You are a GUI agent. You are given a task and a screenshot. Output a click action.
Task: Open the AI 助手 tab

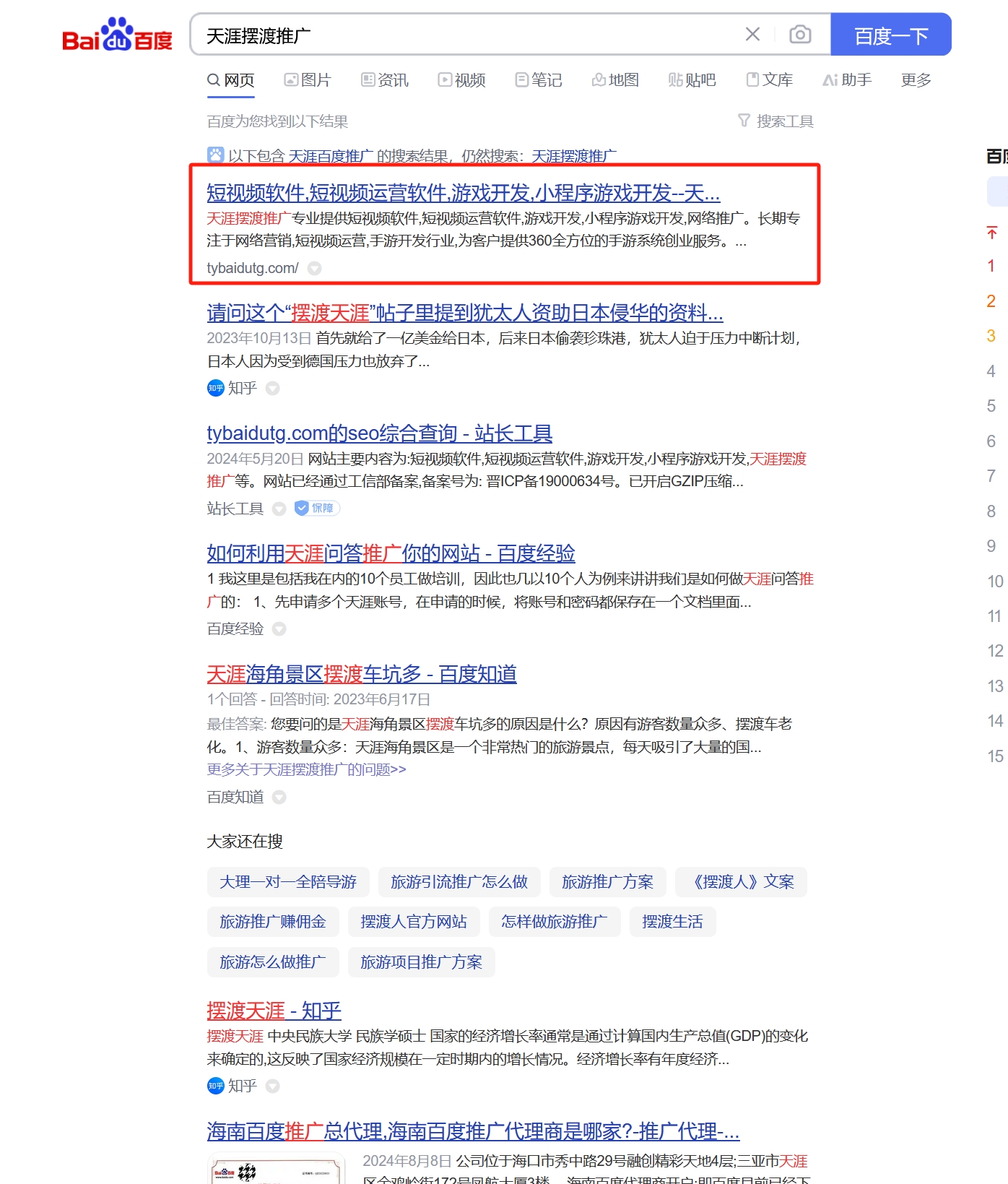tap(847, 79)
